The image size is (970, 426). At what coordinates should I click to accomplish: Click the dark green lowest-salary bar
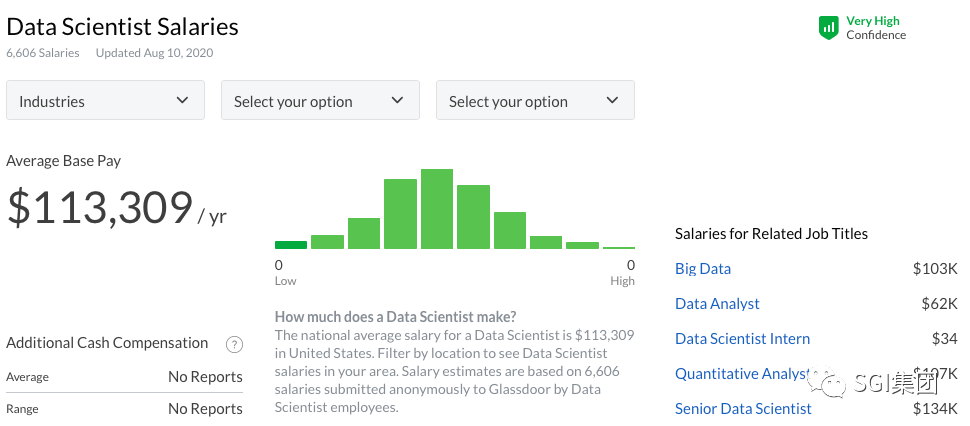pyautogui.click(x=291, y=244)
